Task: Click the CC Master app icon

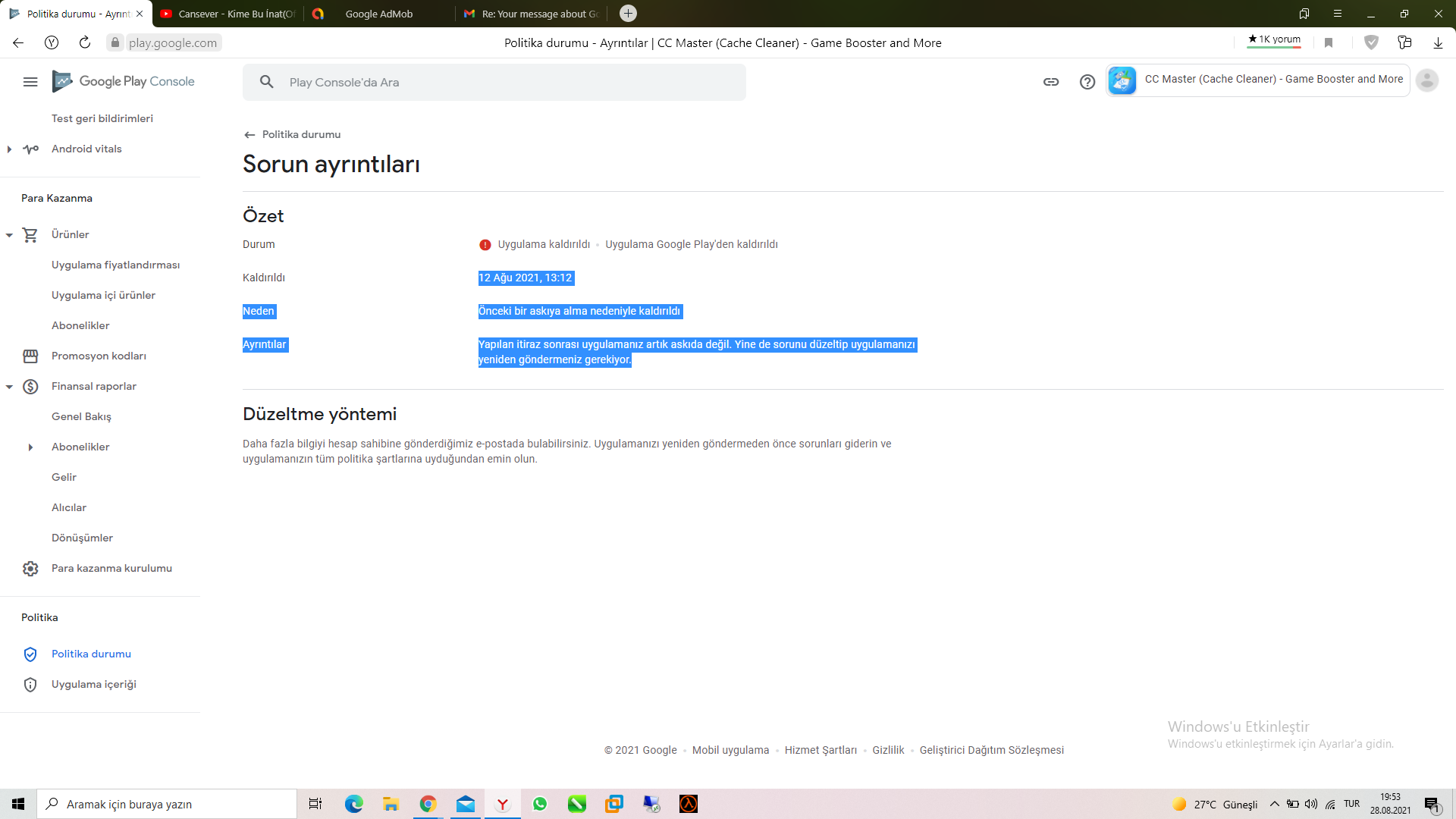Action: [1122, 80]
